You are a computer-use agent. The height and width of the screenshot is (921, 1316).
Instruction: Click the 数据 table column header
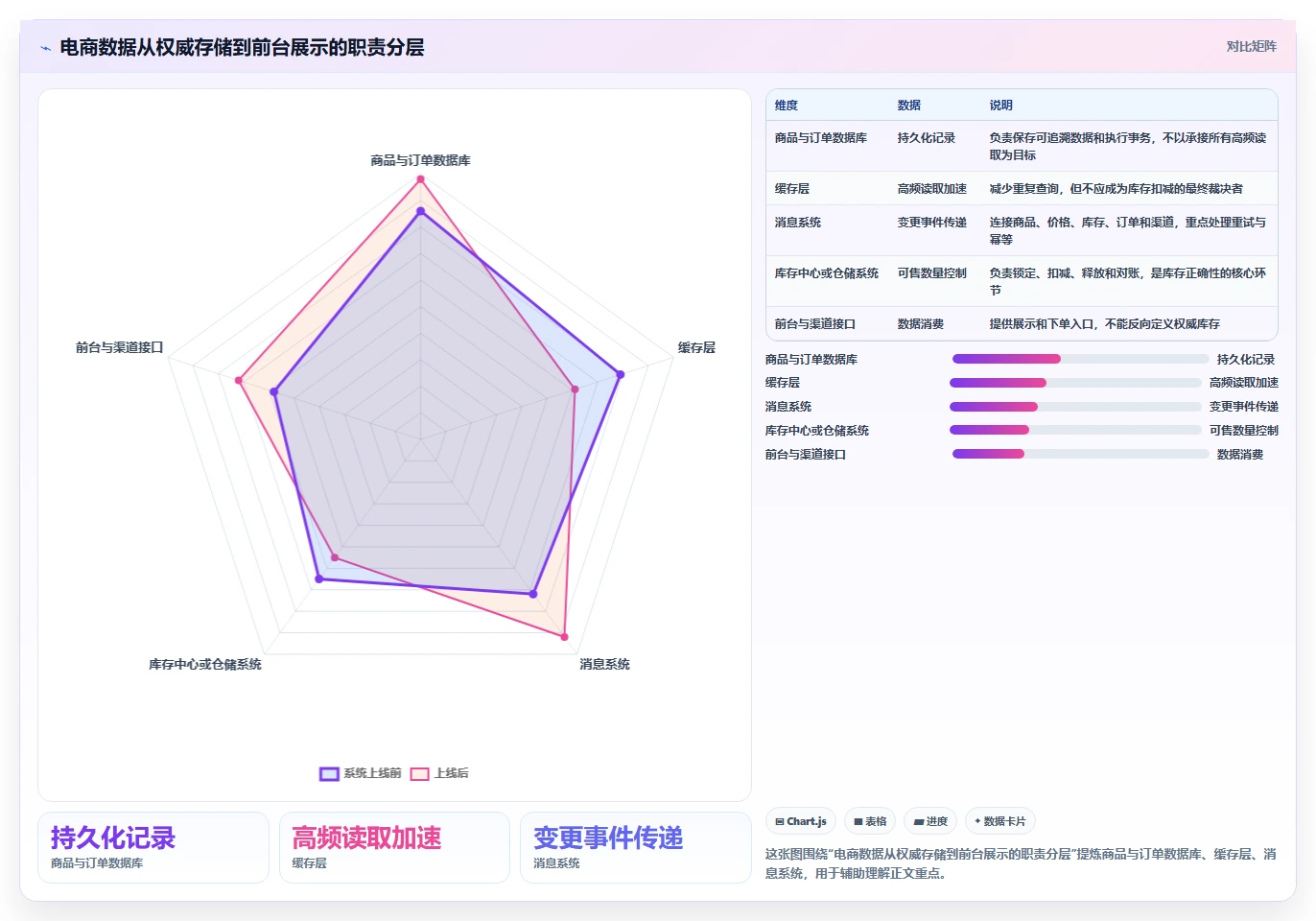(909, 106)
